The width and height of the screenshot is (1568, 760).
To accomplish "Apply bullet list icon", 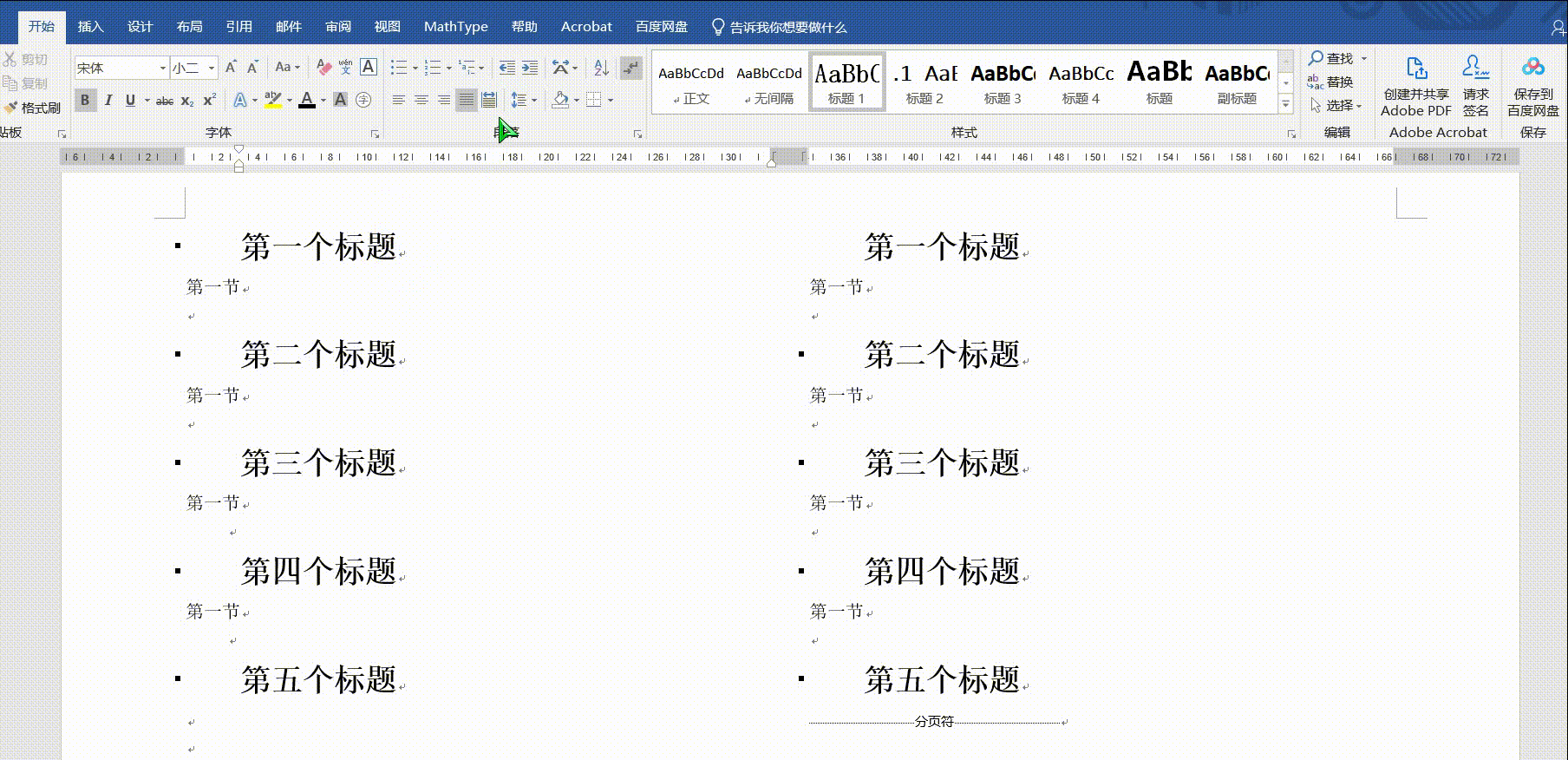I will (x=399, y=68).
